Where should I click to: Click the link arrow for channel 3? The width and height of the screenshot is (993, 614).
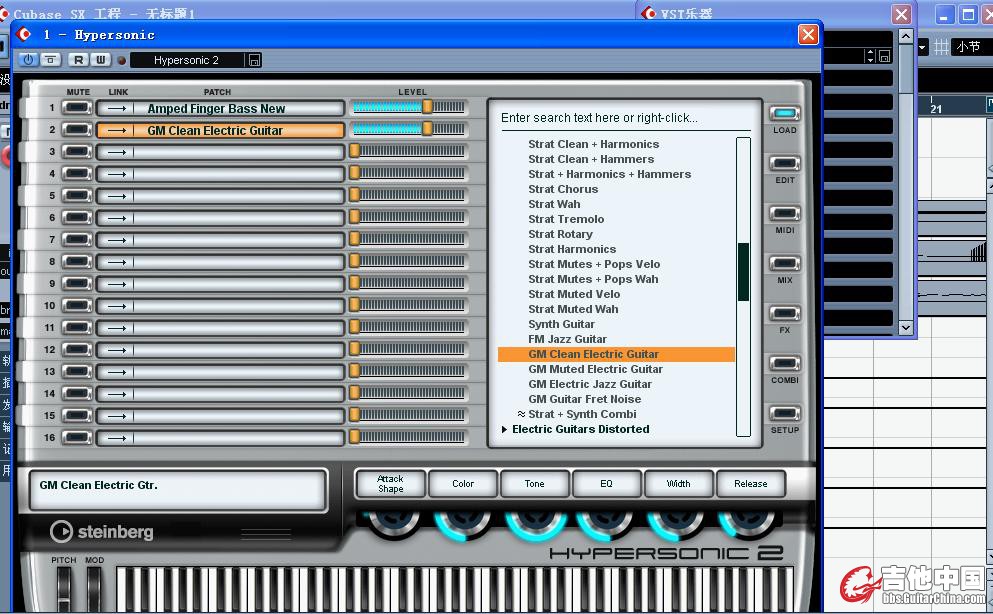(x=117, y=153)
